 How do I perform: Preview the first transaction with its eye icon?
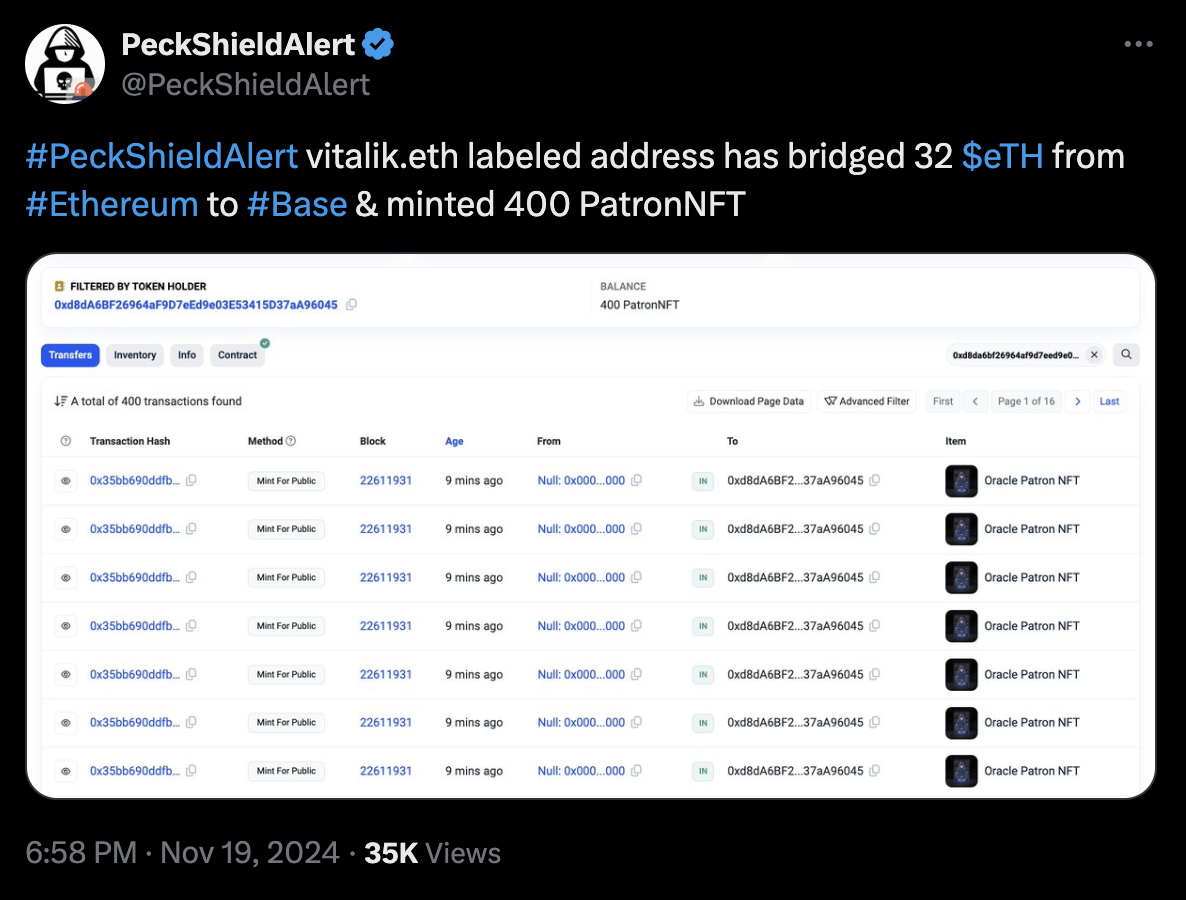tap(65, 480)
